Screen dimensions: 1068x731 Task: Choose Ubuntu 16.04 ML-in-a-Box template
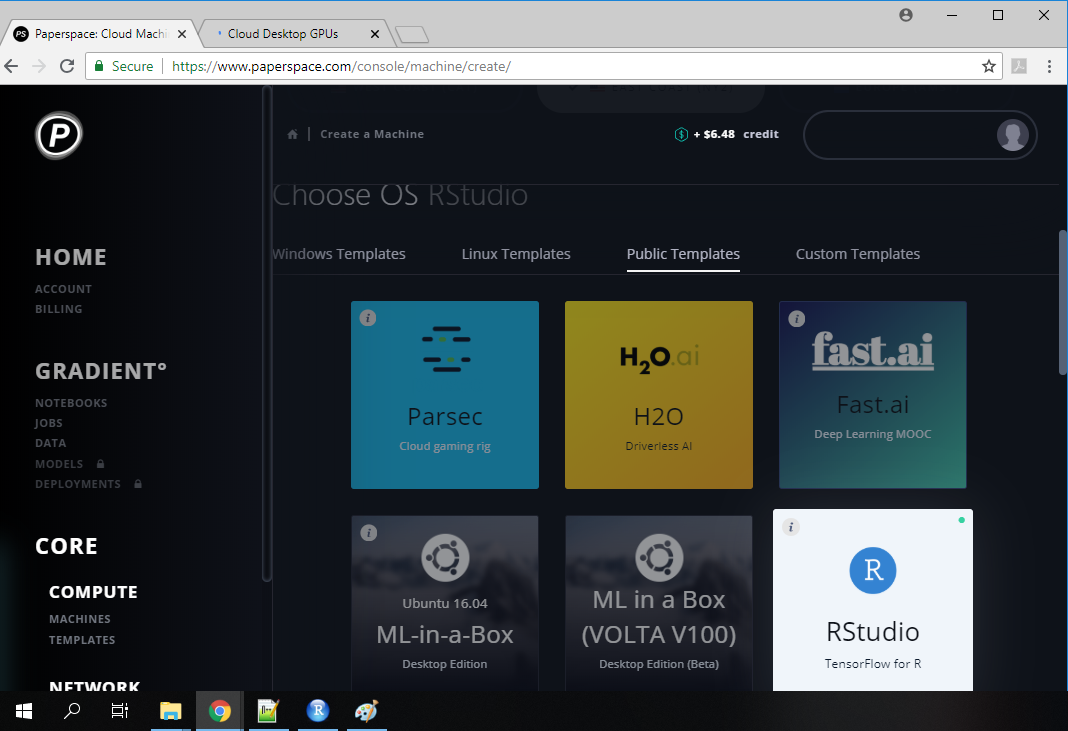(445, 604)
